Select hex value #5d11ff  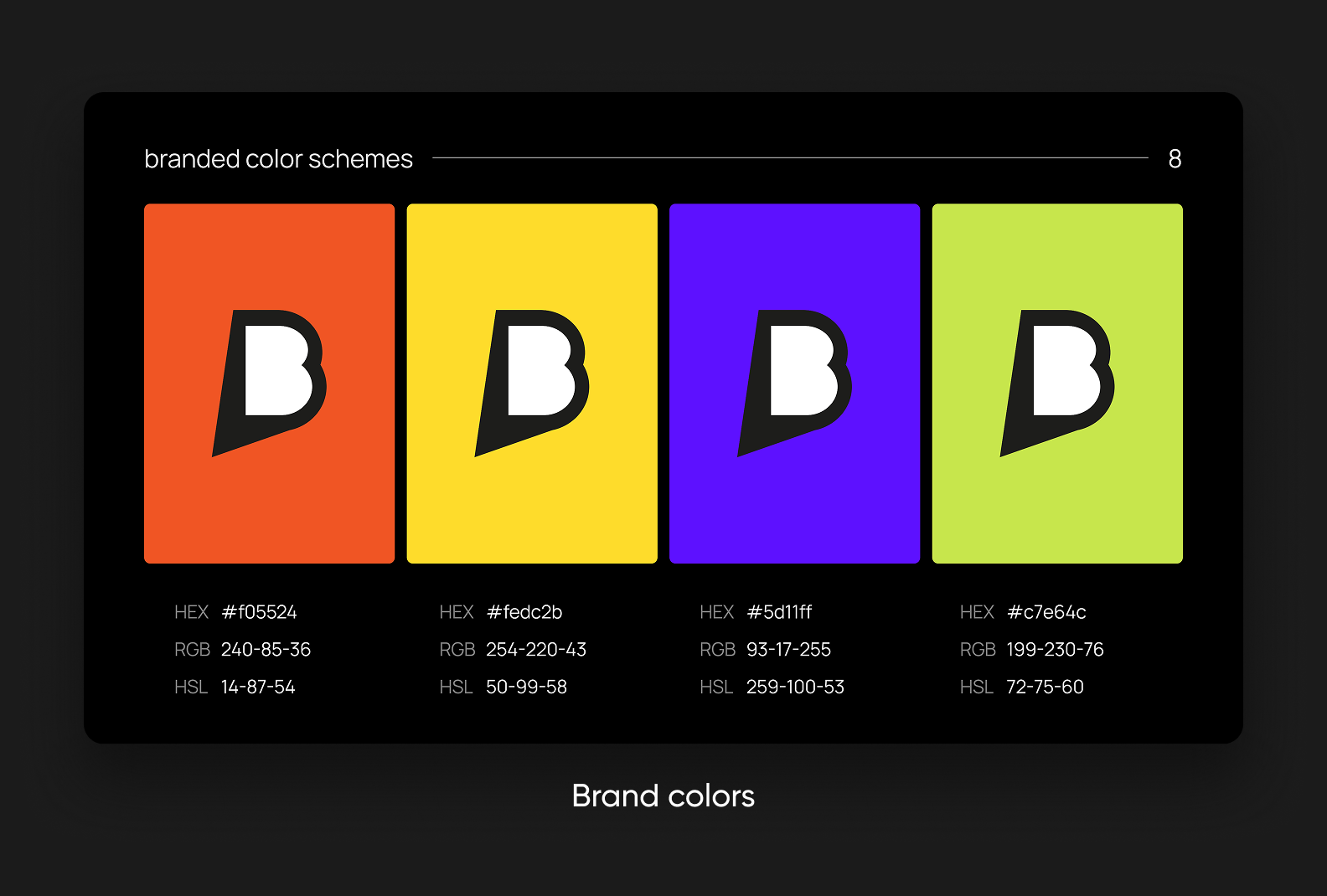pos(779,612)
